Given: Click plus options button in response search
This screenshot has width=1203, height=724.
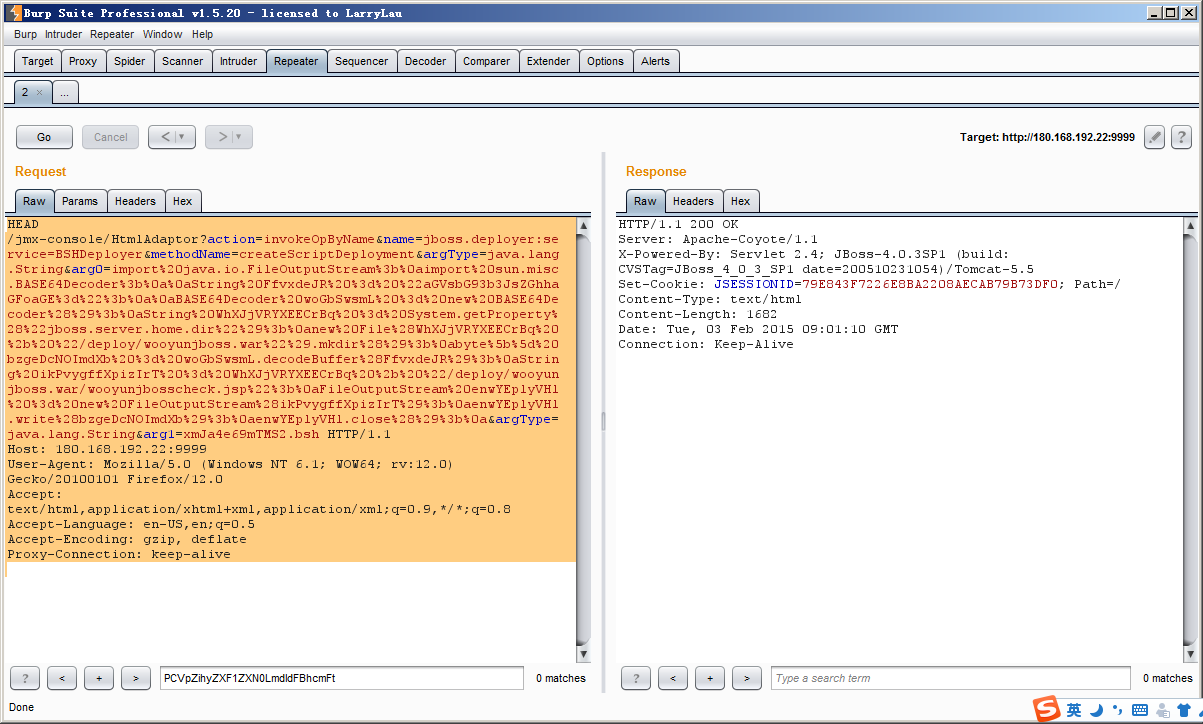Looking at the screenshot, I should pyautogui.click(x=710, y=678).
